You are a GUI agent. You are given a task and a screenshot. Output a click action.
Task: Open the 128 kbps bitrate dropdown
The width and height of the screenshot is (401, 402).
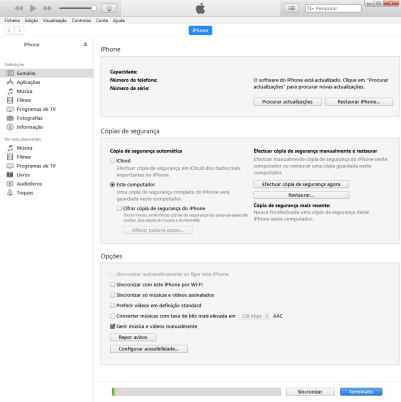point(254,316)
